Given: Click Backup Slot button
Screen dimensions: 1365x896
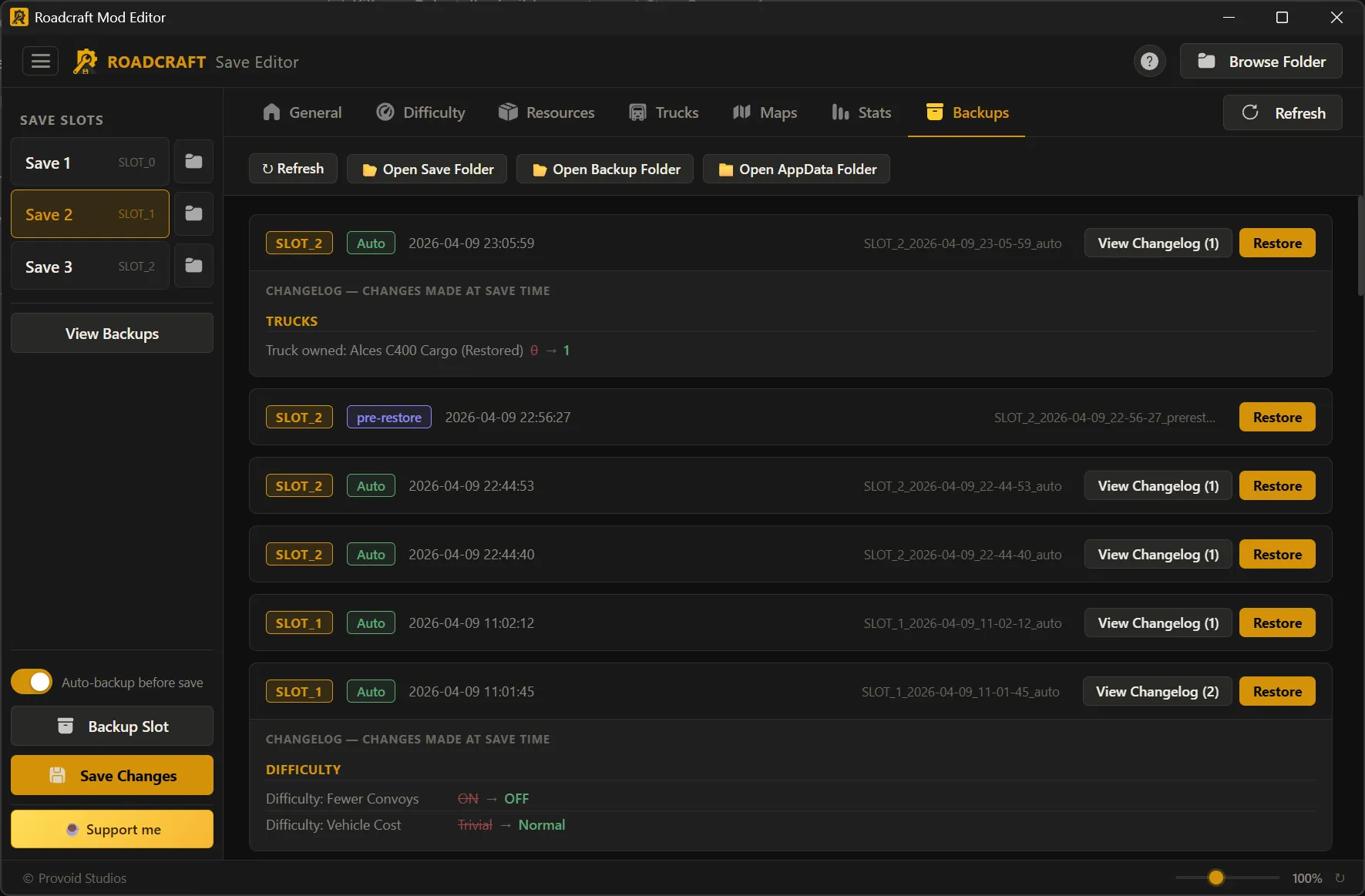Looking at the screenshot, I should pyautogui.click(x=112, y=726).
